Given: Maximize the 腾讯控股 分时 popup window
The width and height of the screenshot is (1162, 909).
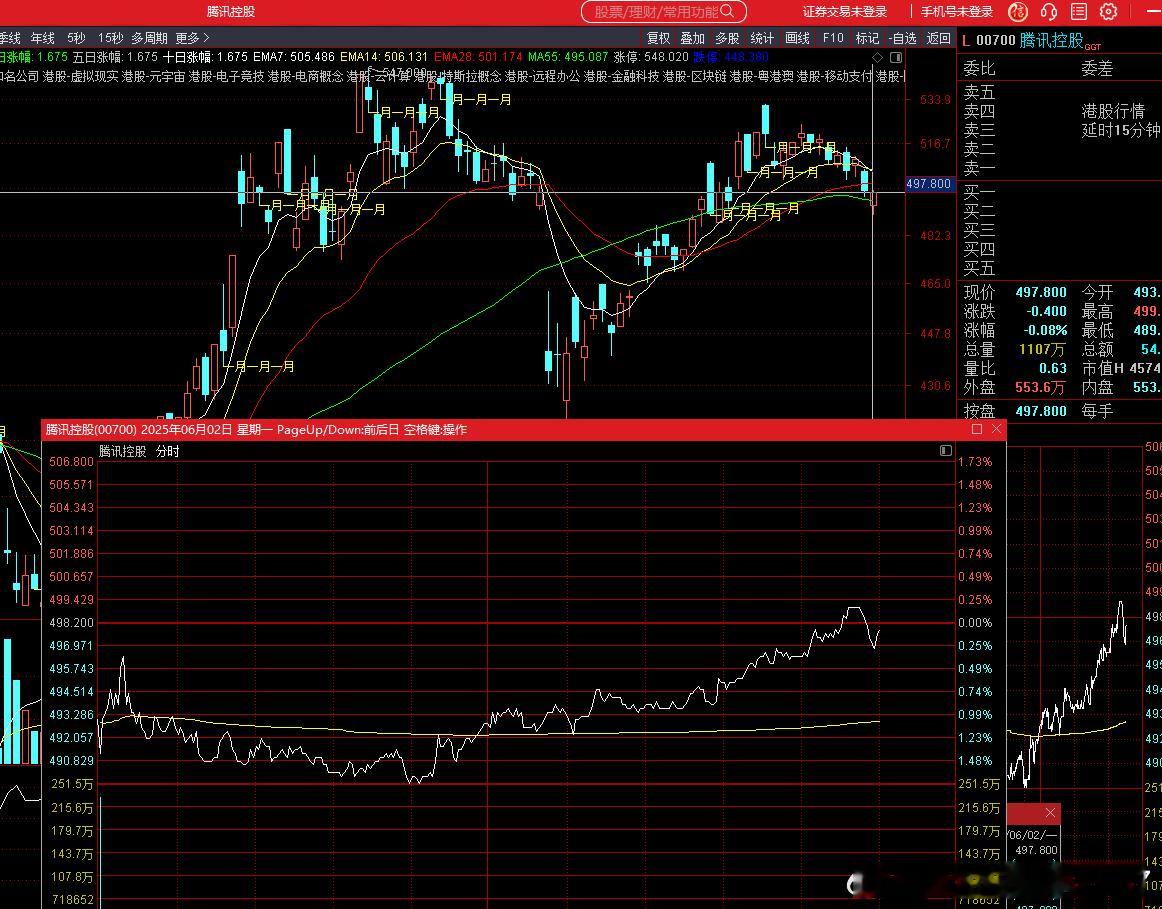Looking at the screenshot, I should tap(977, 429).
